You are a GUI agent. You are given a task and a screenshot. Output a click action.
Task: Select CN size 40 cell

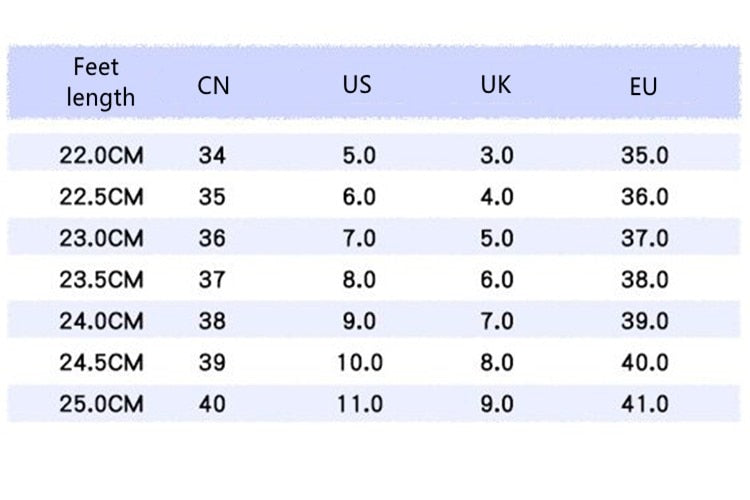click(212, 404)
